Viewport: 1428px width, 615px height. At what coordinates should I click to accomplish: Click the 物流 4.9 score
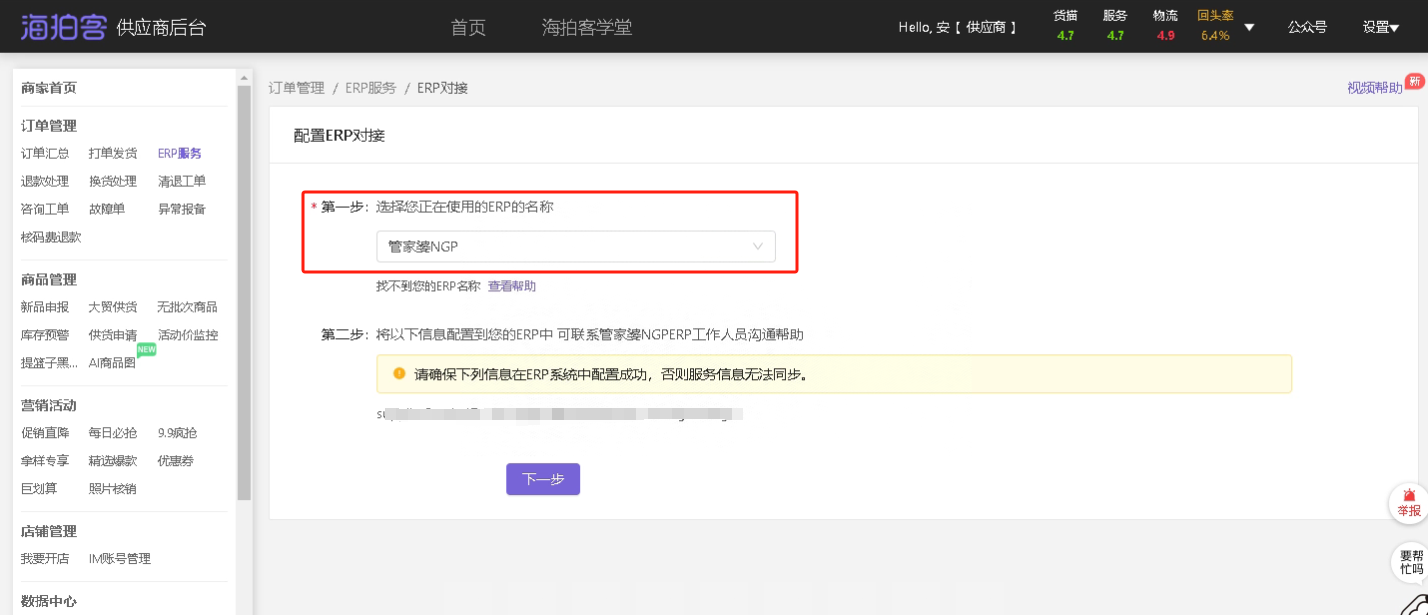[x=1165, y=26]
